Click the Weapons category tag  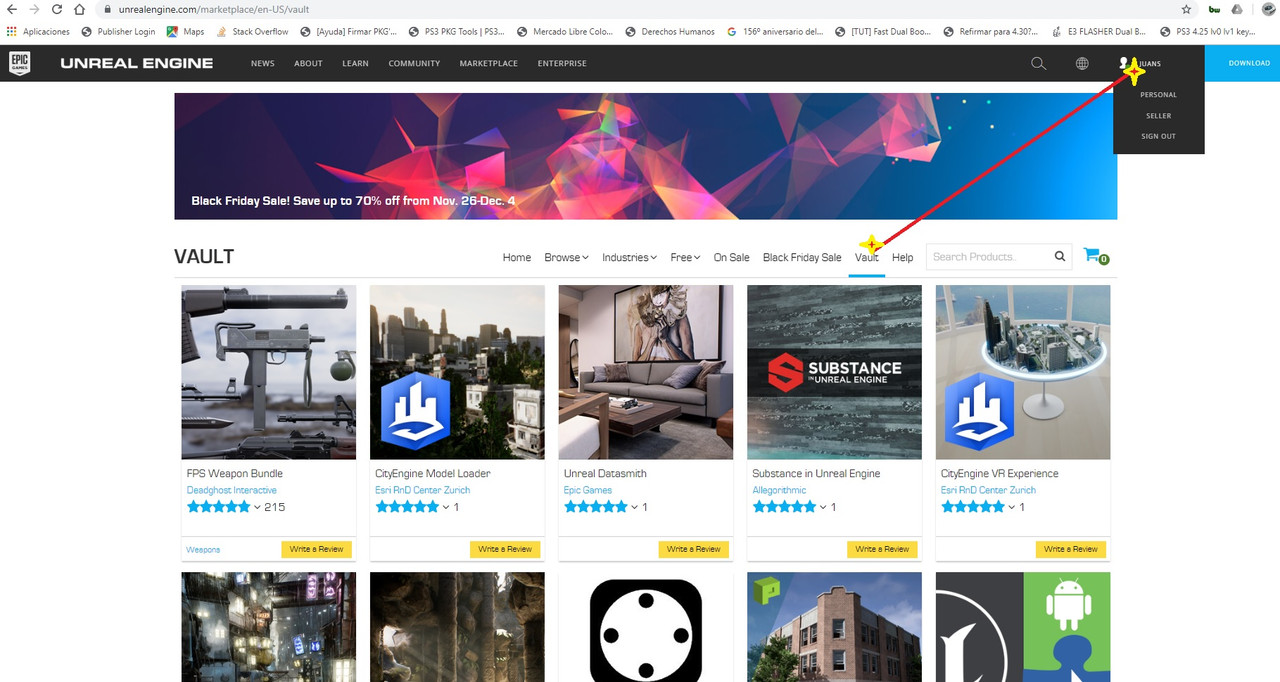(x=203, y=550)
